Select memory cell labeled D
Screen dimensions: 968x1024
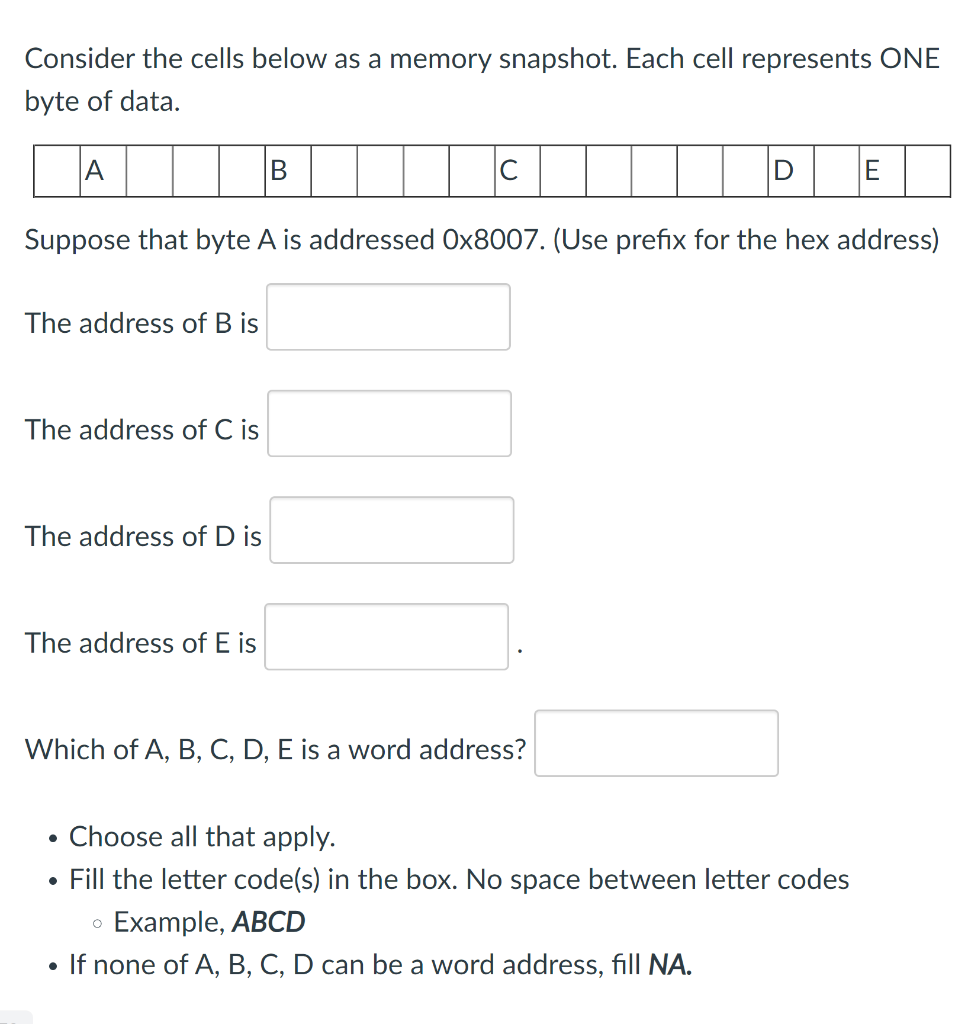click(x=793, y=171)
